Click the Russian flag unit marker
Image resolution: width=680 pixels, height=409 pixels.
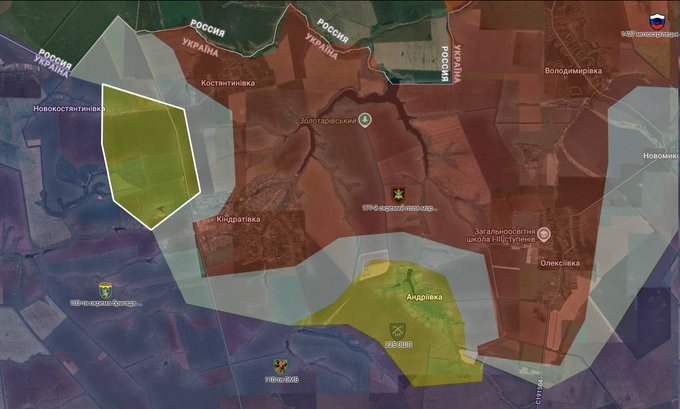tap(657, 22)
